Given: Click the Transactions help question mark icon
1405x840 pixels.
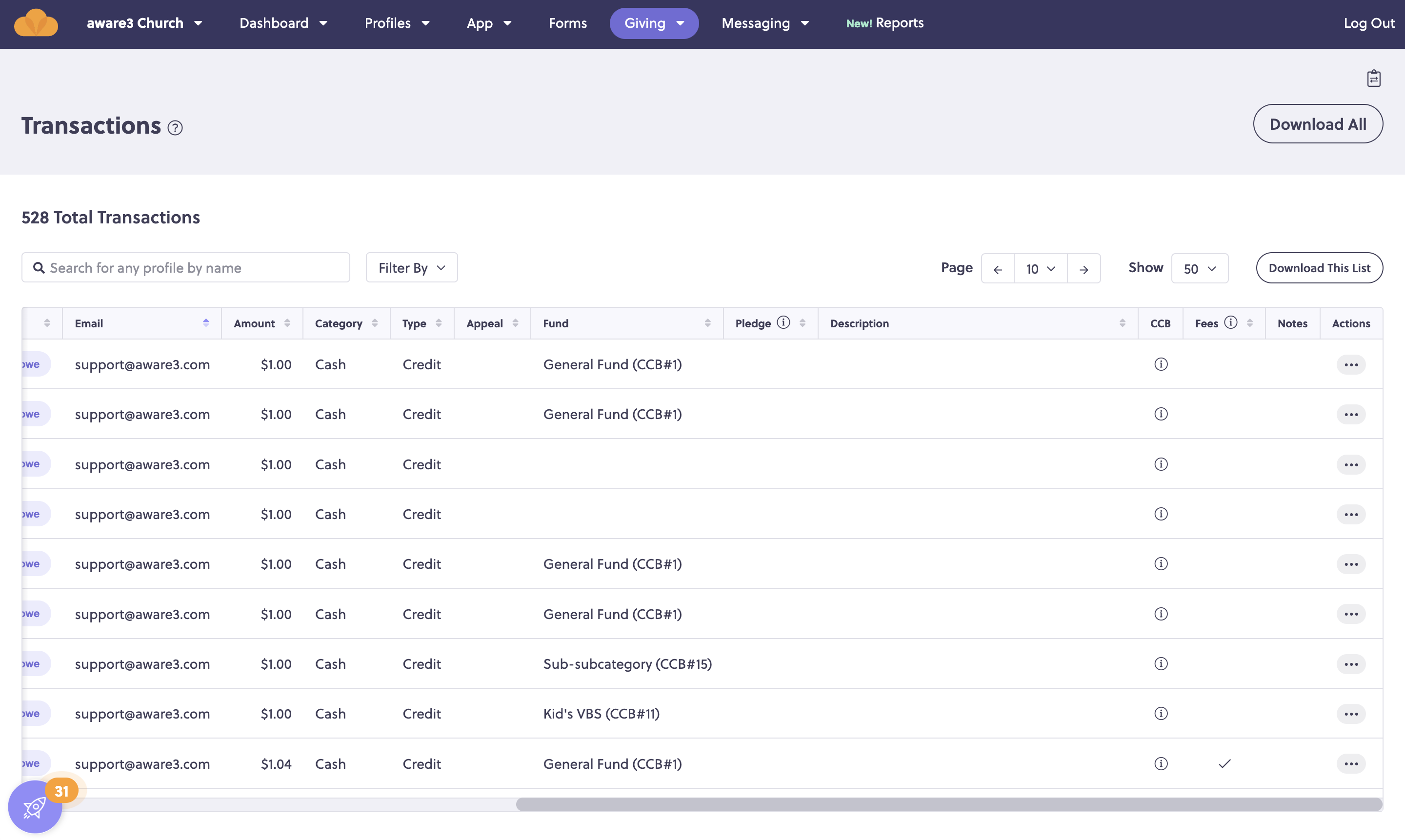Looking at the screenshot, I should 175,128.
